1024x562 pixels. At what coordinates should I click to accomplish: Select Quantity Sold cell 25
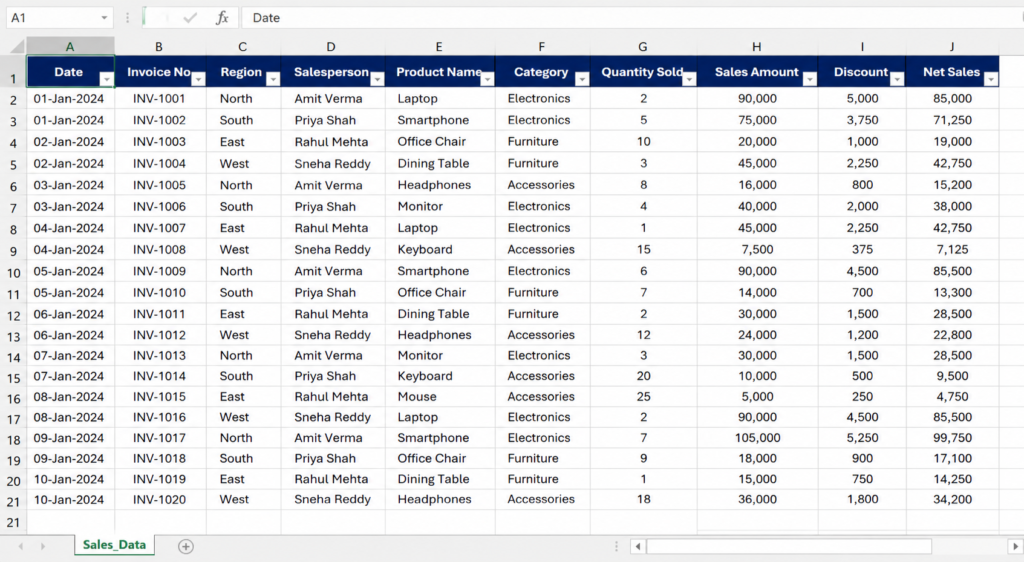click(x=643, y=396)
